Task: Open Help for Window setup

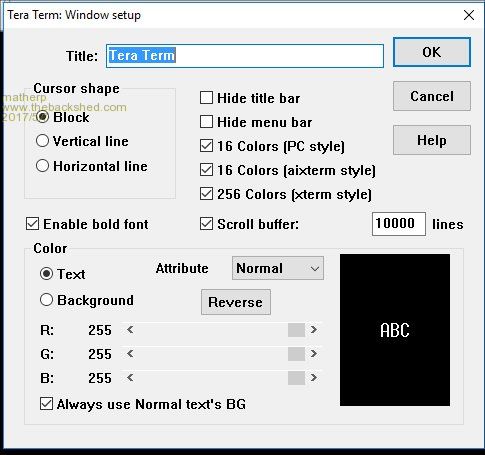Action: (432, 140)
